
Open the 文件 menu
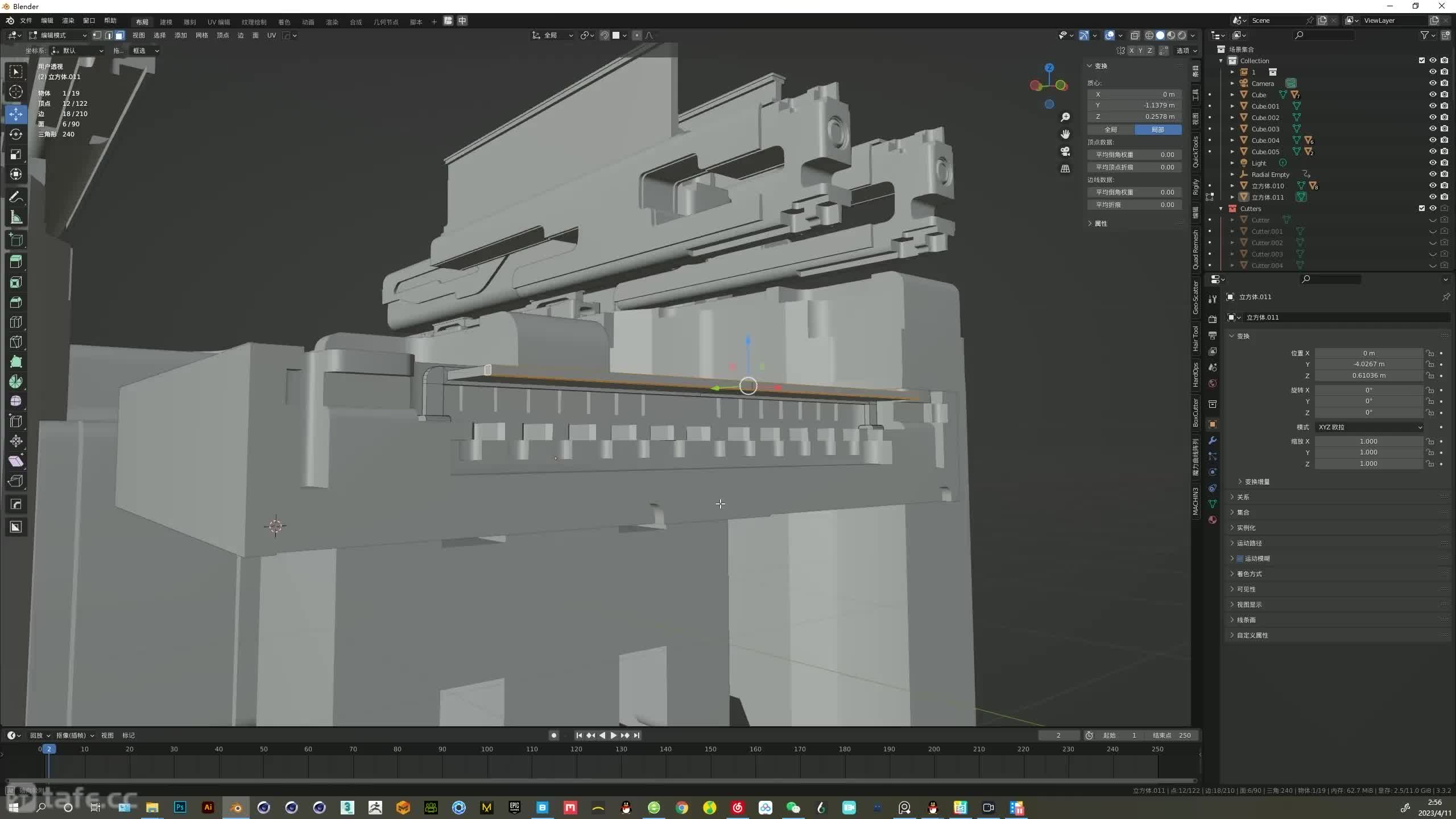click(26, 20)
